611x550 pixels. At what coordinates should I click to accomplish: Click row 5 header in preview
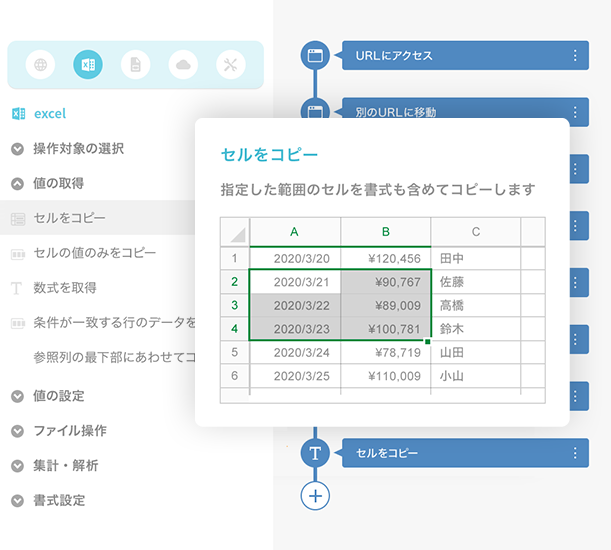coord(235,352)
